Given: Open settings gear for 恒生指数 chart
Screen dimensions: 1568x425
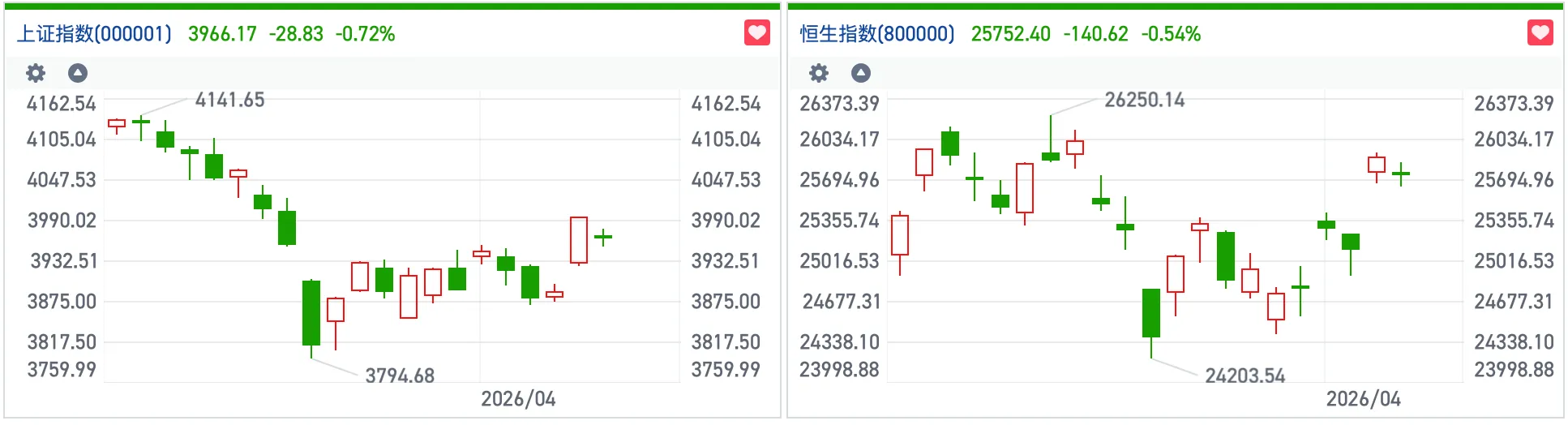Looking at the screenshot, I should point(819,73).
